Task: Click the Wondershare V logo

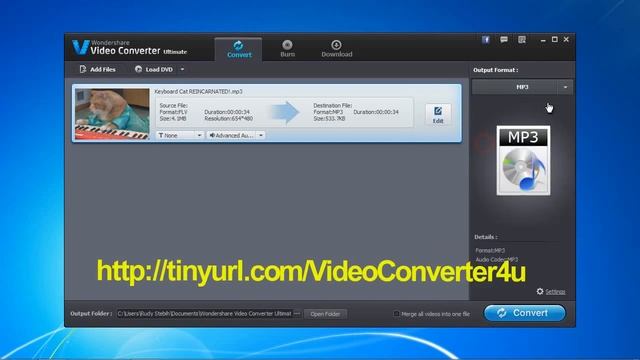Action: [80, 47]
